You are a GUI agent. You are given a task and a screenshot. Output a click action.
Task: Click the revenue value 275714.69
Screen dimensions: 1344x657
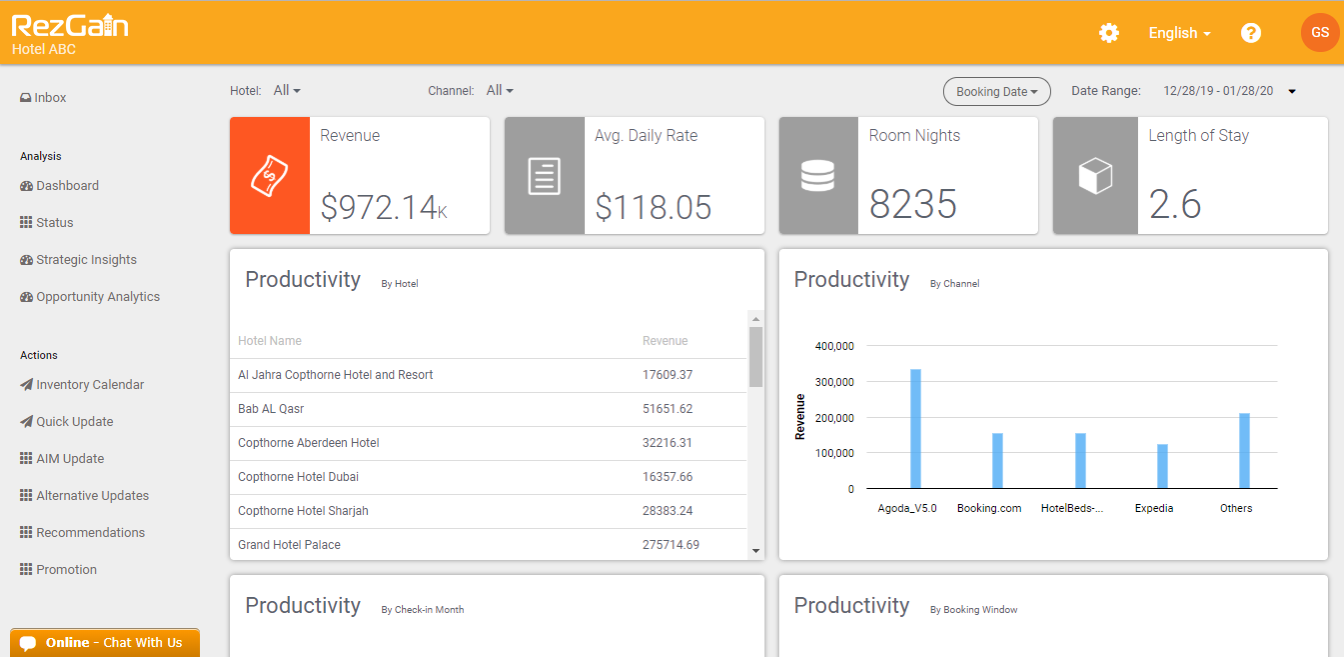point(671,545)
